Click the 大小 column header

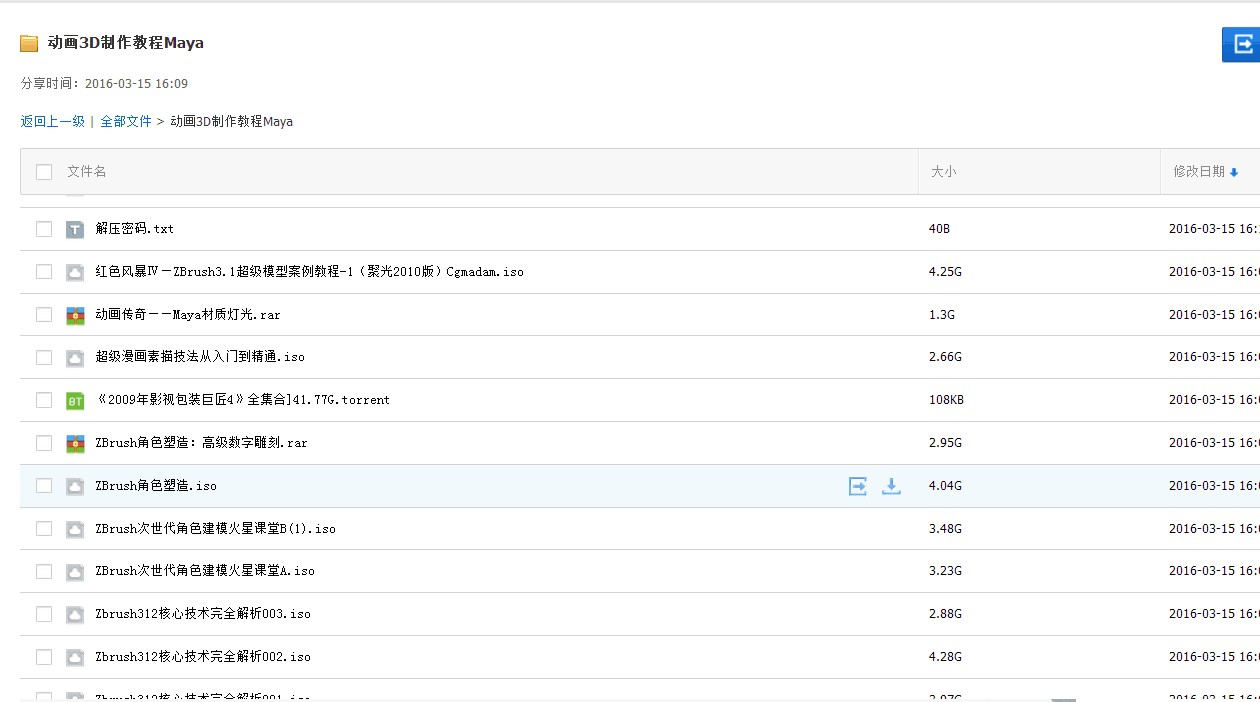pyautogui.click(x=943, y=172)
